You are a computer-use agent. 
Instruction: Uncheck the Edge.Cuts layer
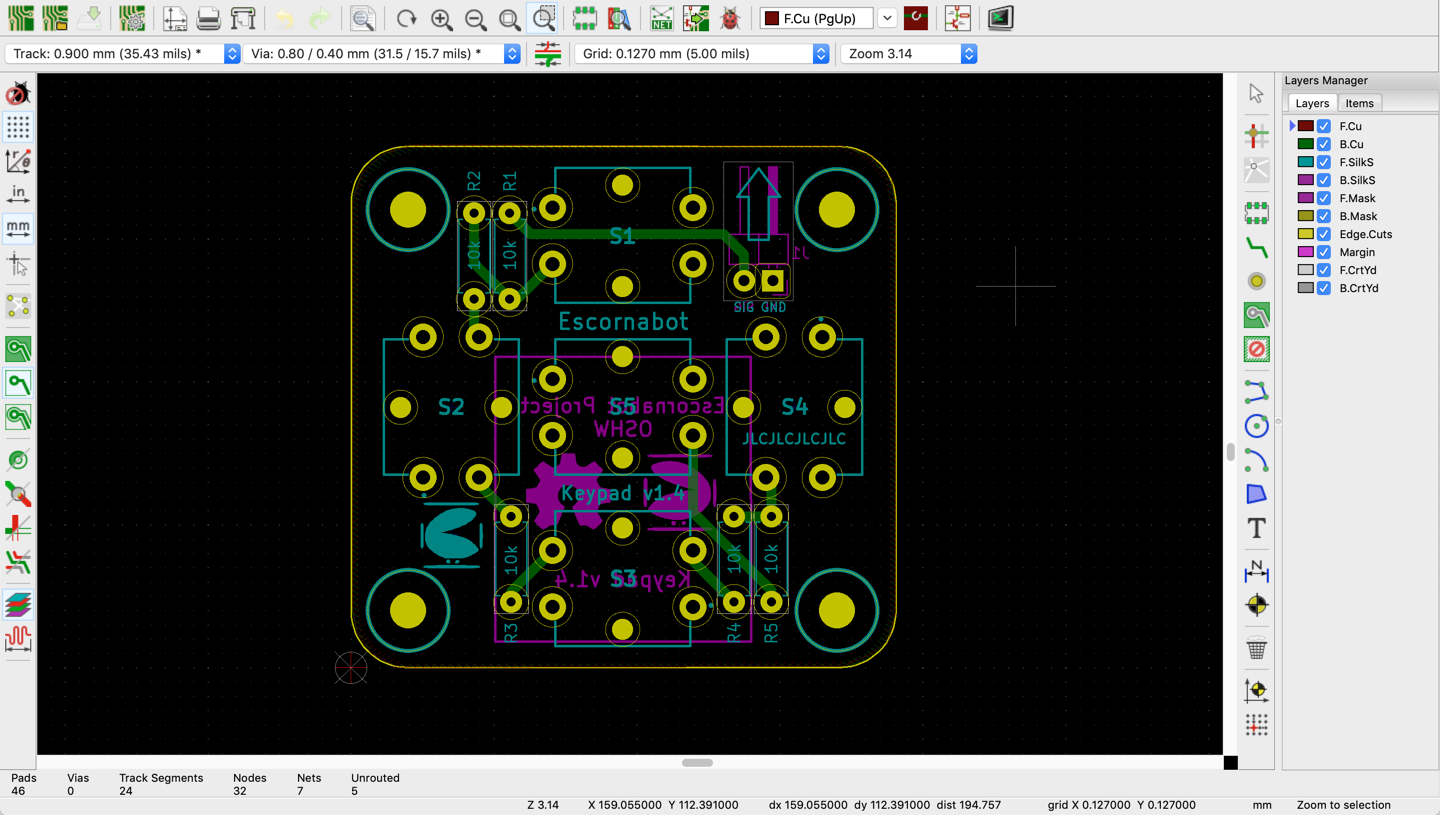click(1324, 234)
